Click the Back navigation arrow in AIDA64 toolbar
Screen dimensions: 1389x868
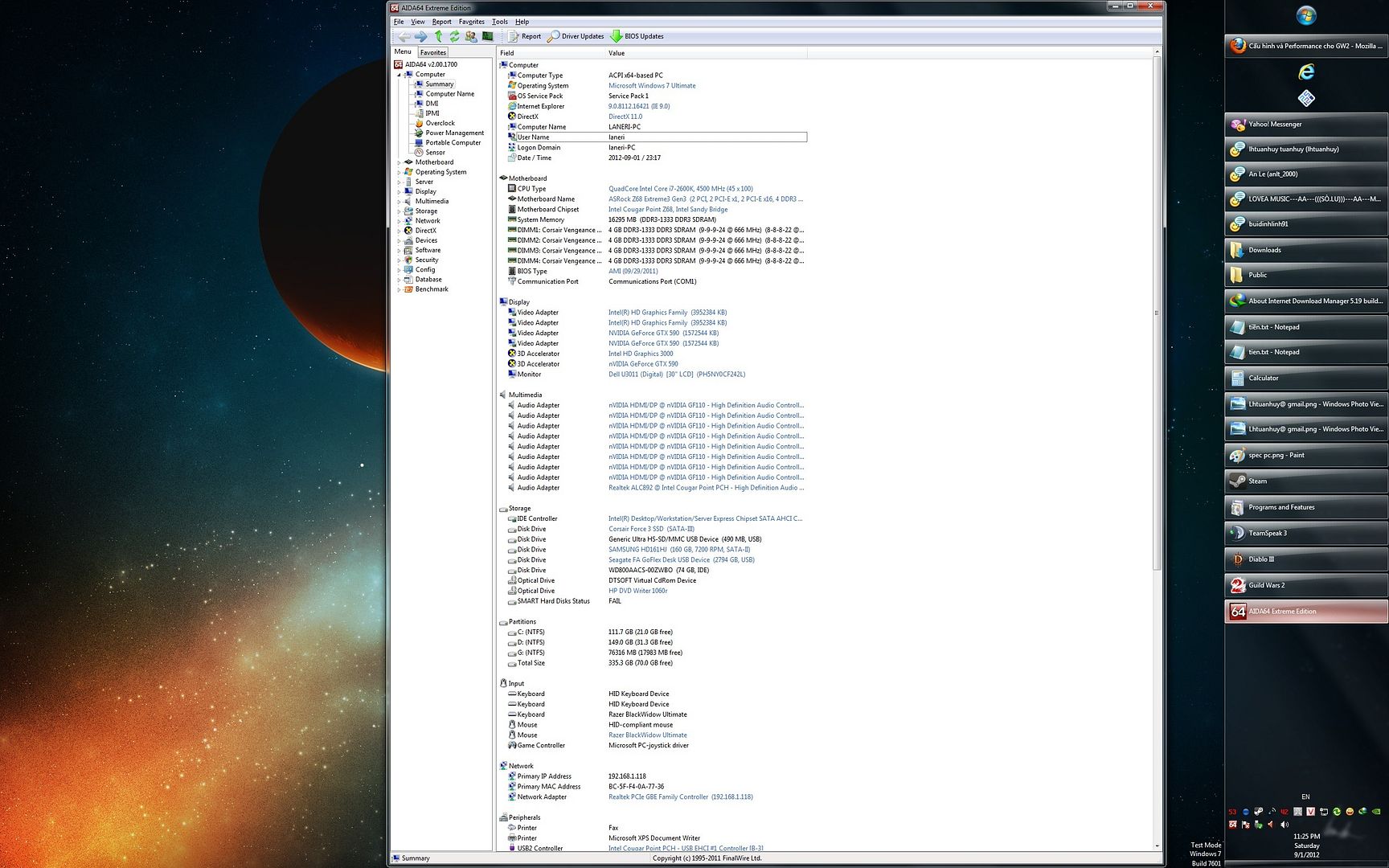click(404, 36)
